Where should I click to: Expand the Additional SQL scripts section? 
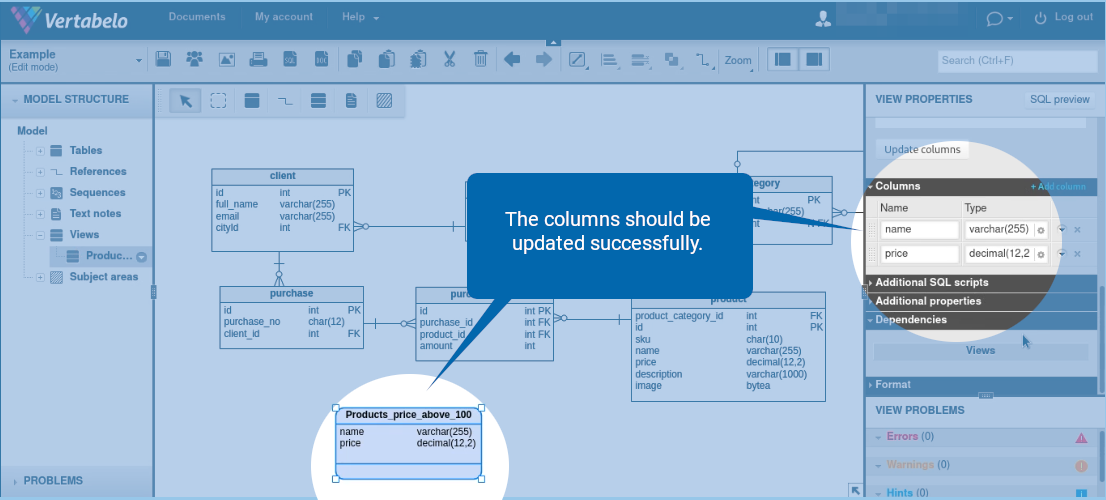980,282
